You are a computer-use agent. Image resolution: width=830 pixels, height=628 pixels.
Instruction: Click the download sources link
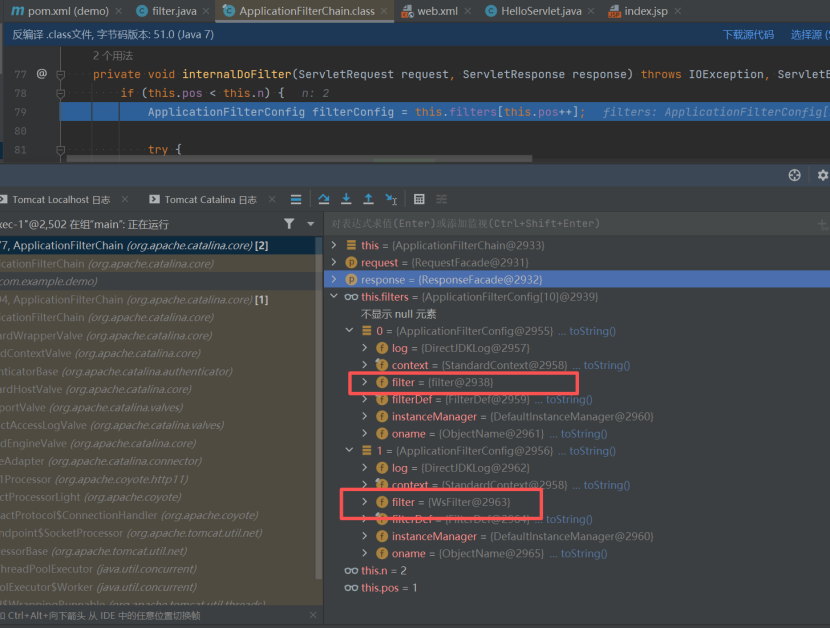(748, 34)
